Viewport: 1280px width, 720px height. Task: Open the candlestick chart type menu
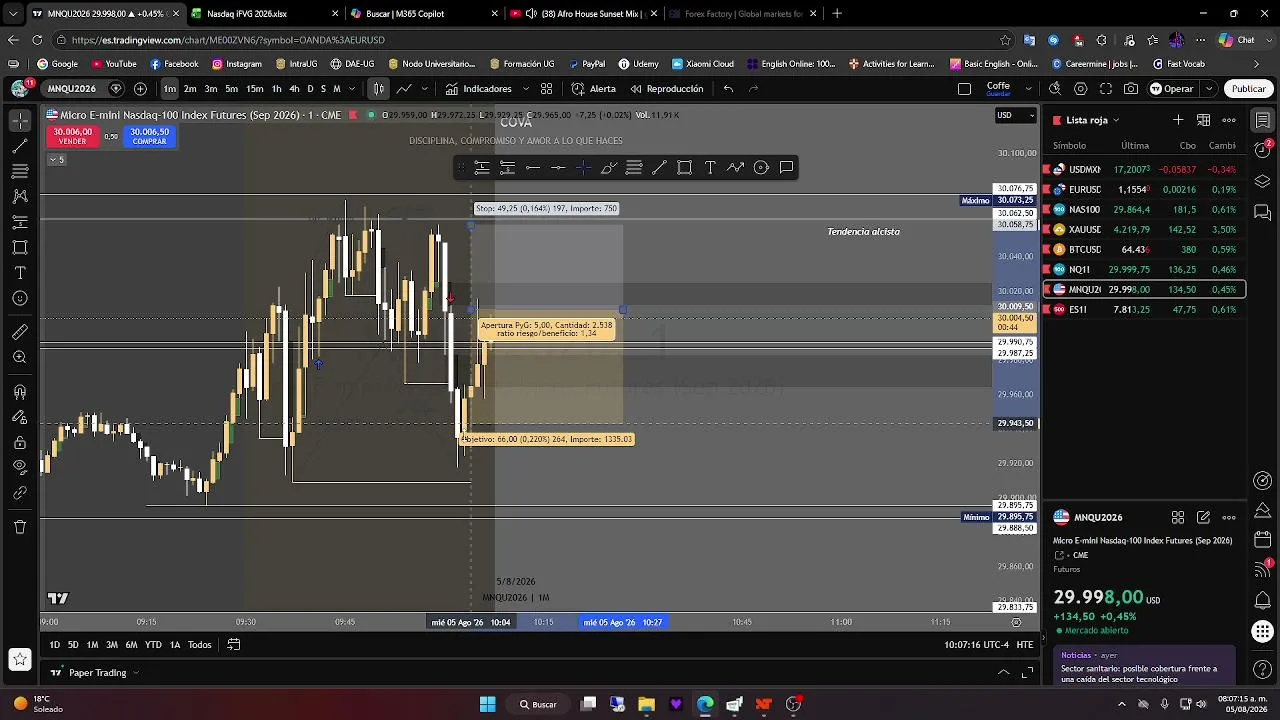coord(379,89)
